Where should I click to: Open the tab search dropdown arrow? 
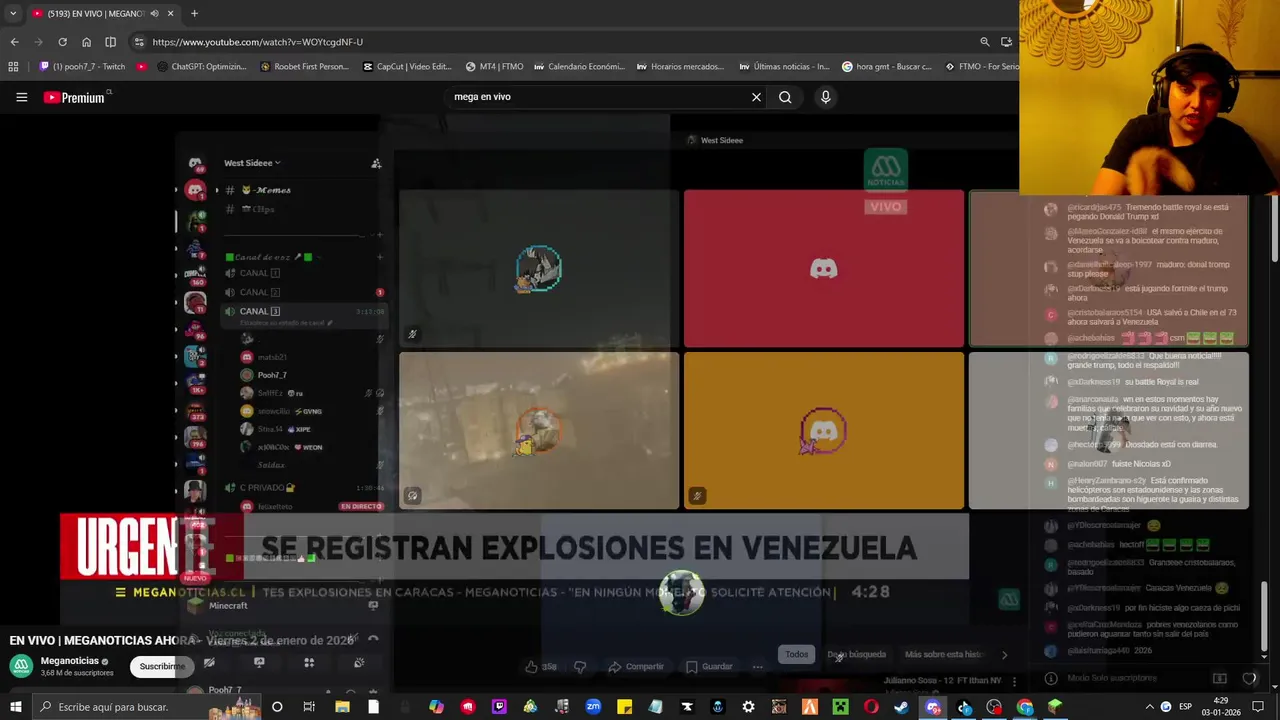[13, 13]
